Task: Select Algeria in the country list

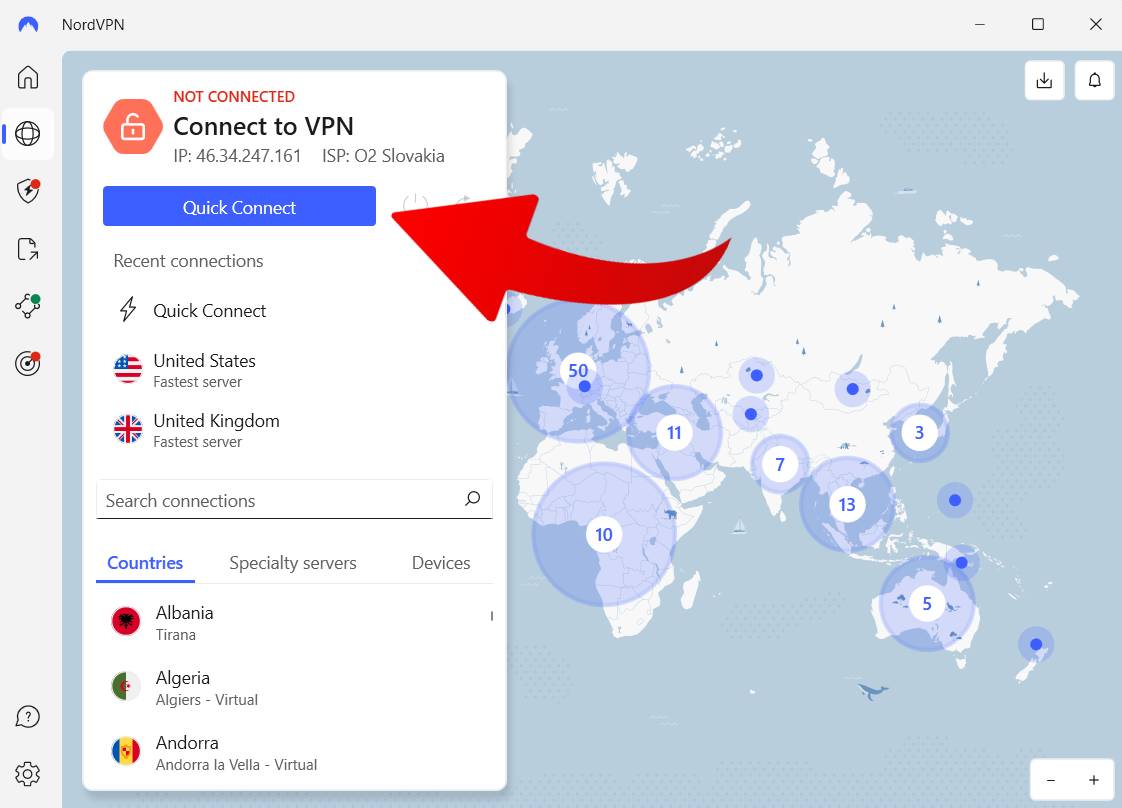Action: (295, 688)
